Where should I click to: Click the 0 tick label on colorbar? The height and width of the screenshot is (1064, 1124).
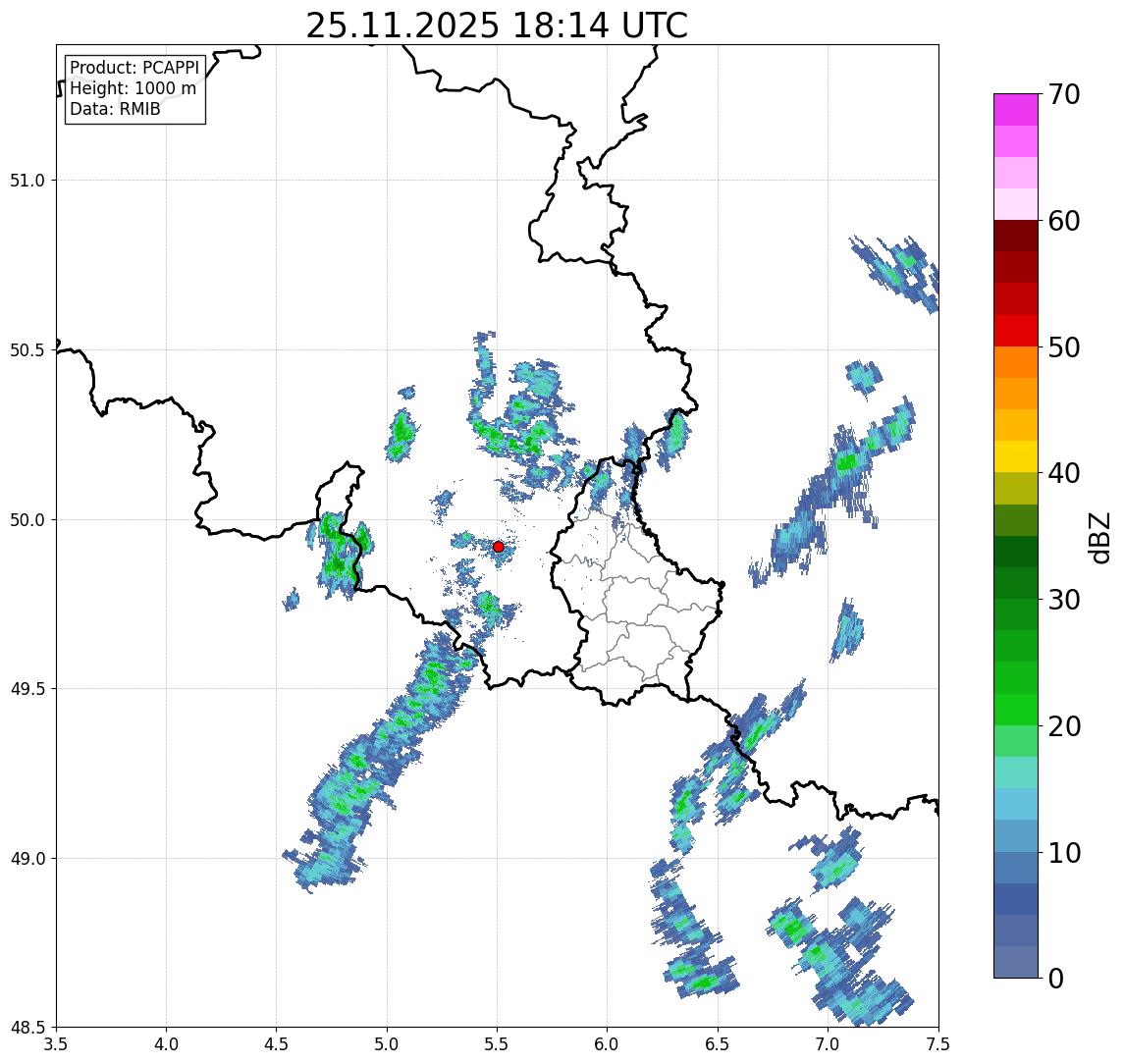click(1056, 978)
